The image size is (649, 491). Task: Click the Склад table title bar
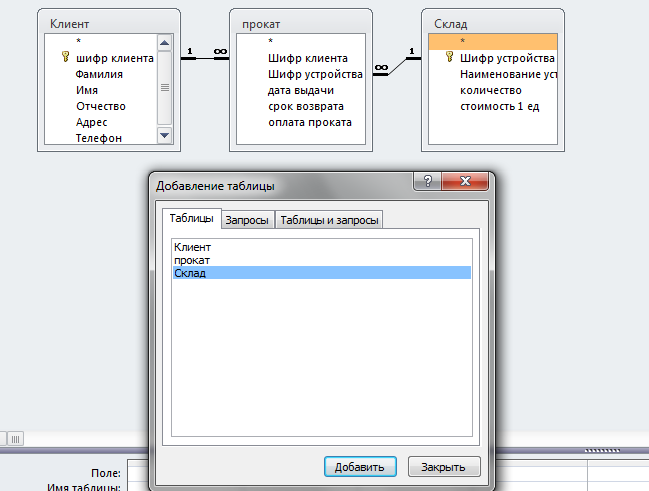493,24
